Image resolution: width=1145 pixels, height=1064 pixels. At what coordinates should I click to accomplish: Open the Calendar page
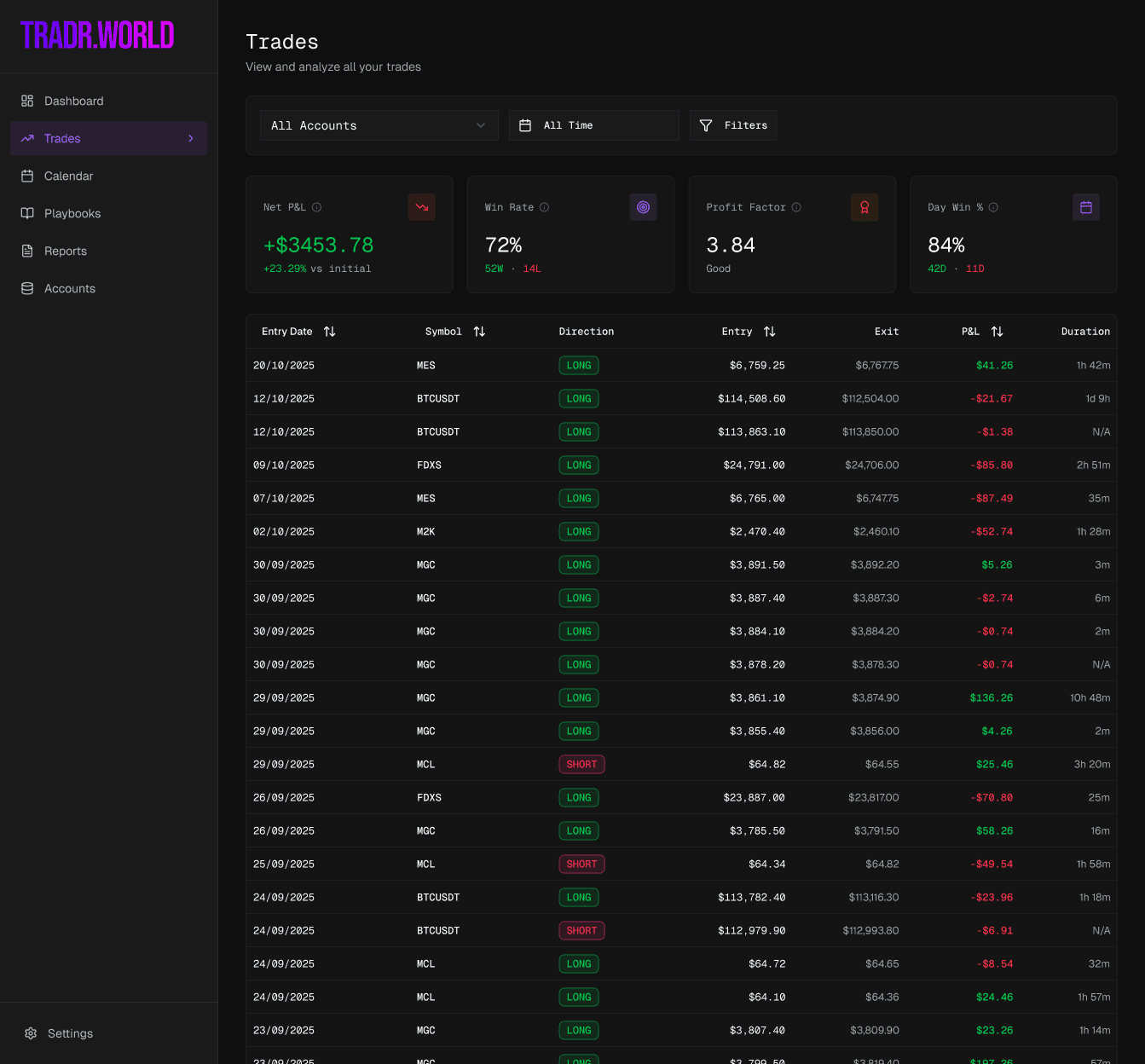point(108,176)
